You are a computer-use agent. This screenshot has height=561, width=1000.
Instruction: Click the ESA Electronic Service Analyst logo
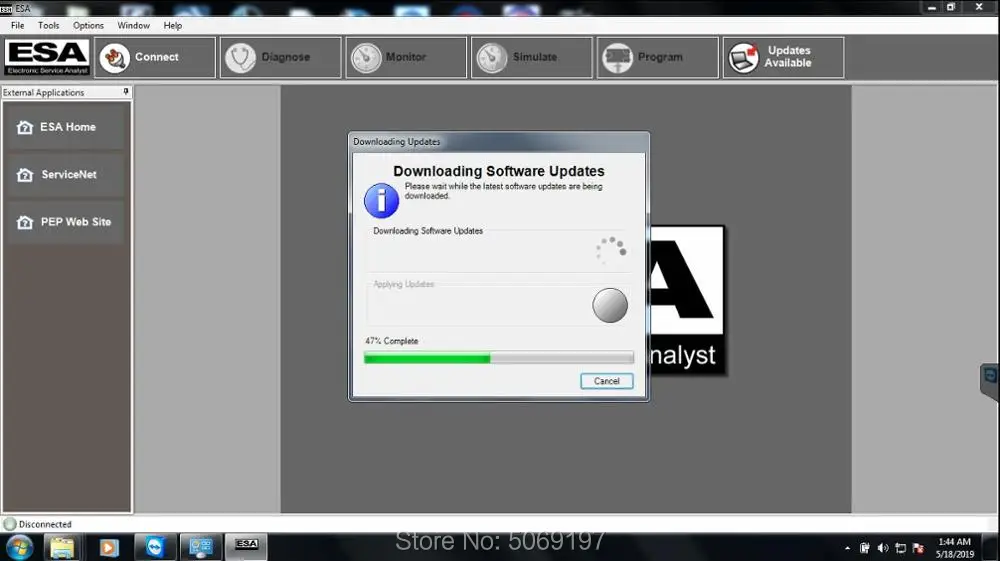(x=47, y=57)
